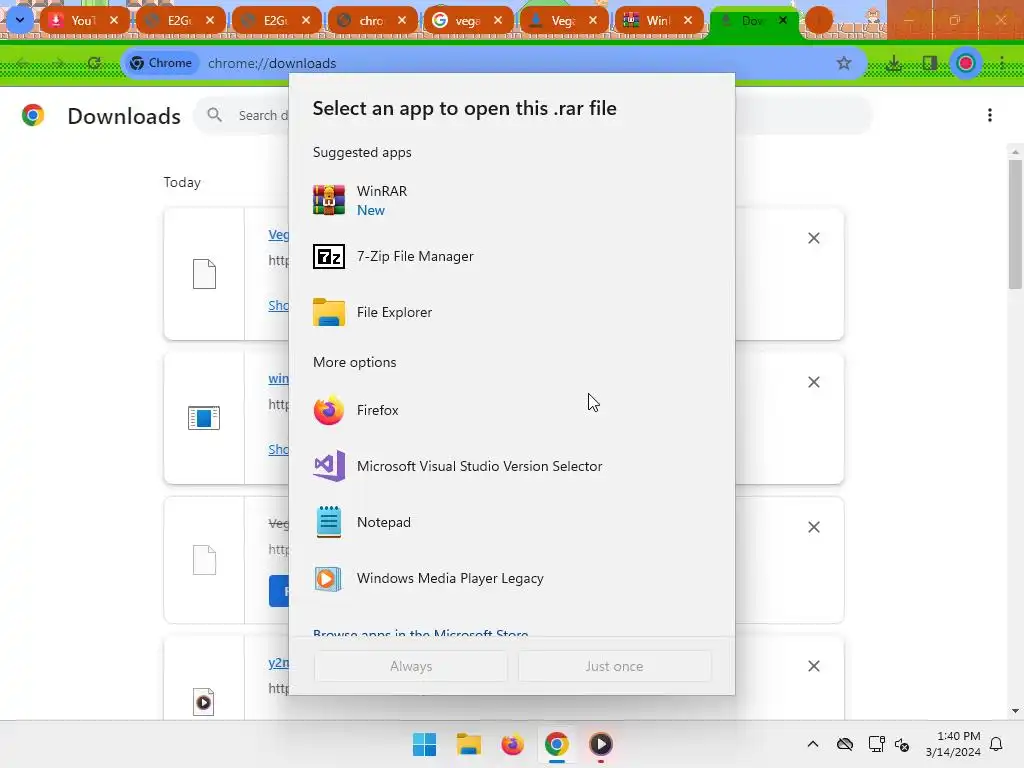Viewport: 1024px width, 768px height.
Task: Open the y2m download file link
Action: 278,662
